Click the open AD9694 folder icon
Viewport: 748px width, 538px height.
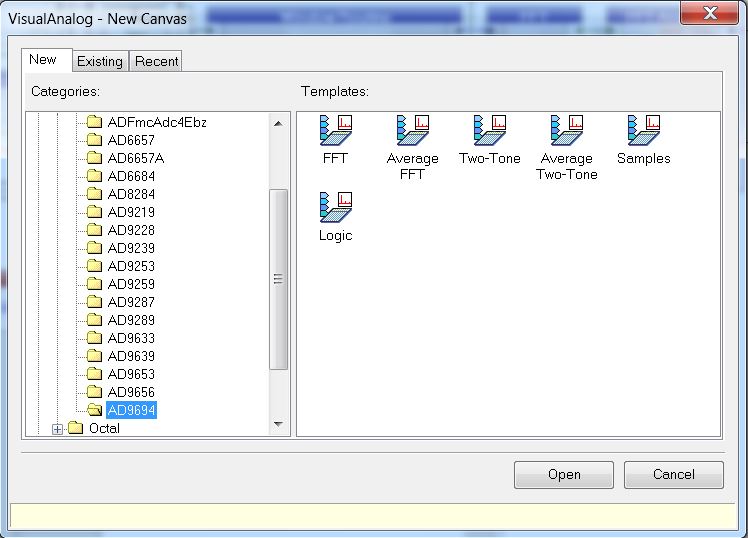[94, 410]
